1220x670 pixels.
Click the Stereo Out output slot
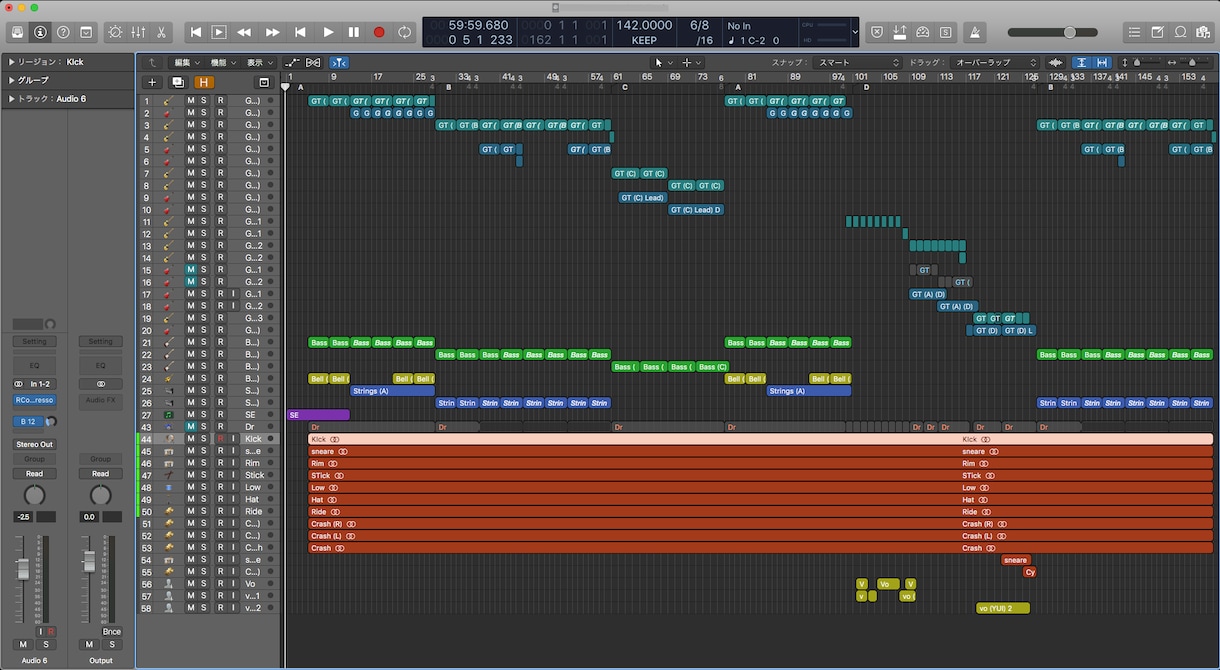(34, 444)
